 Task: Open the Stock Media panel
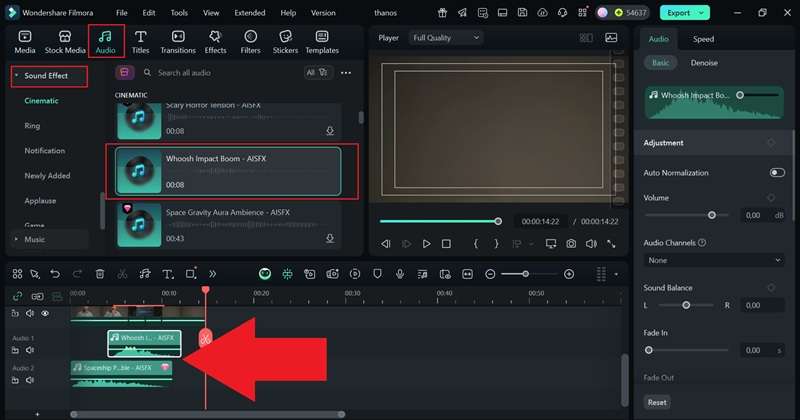65,41
